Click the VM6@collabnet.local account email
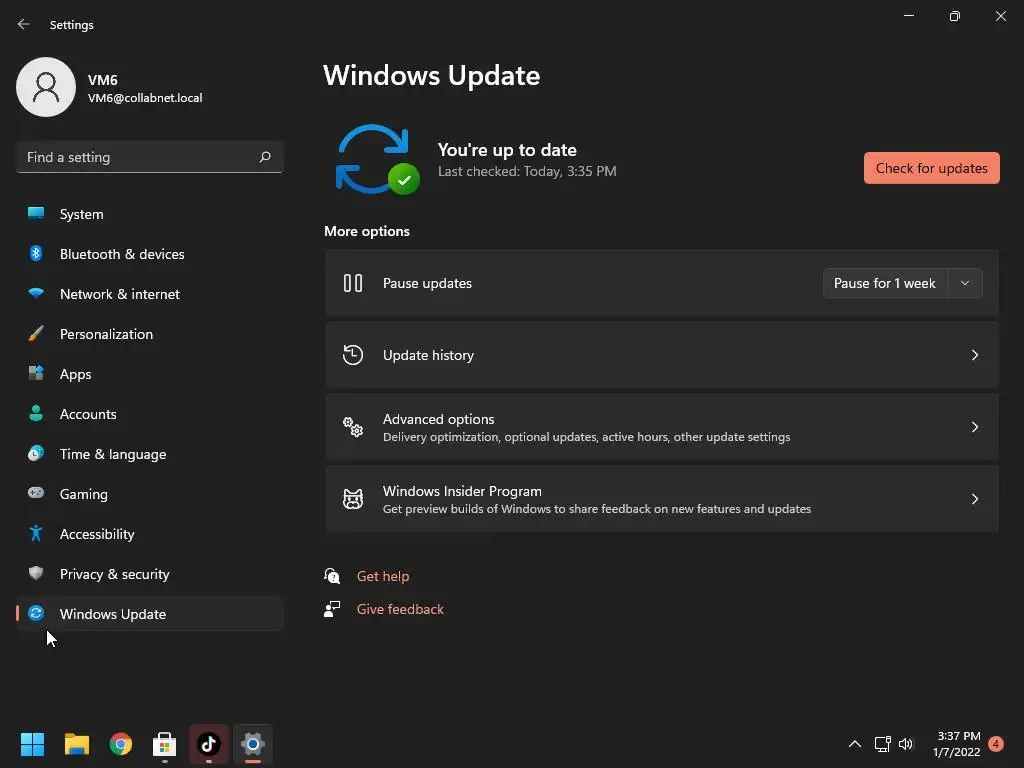 (145, 97)
